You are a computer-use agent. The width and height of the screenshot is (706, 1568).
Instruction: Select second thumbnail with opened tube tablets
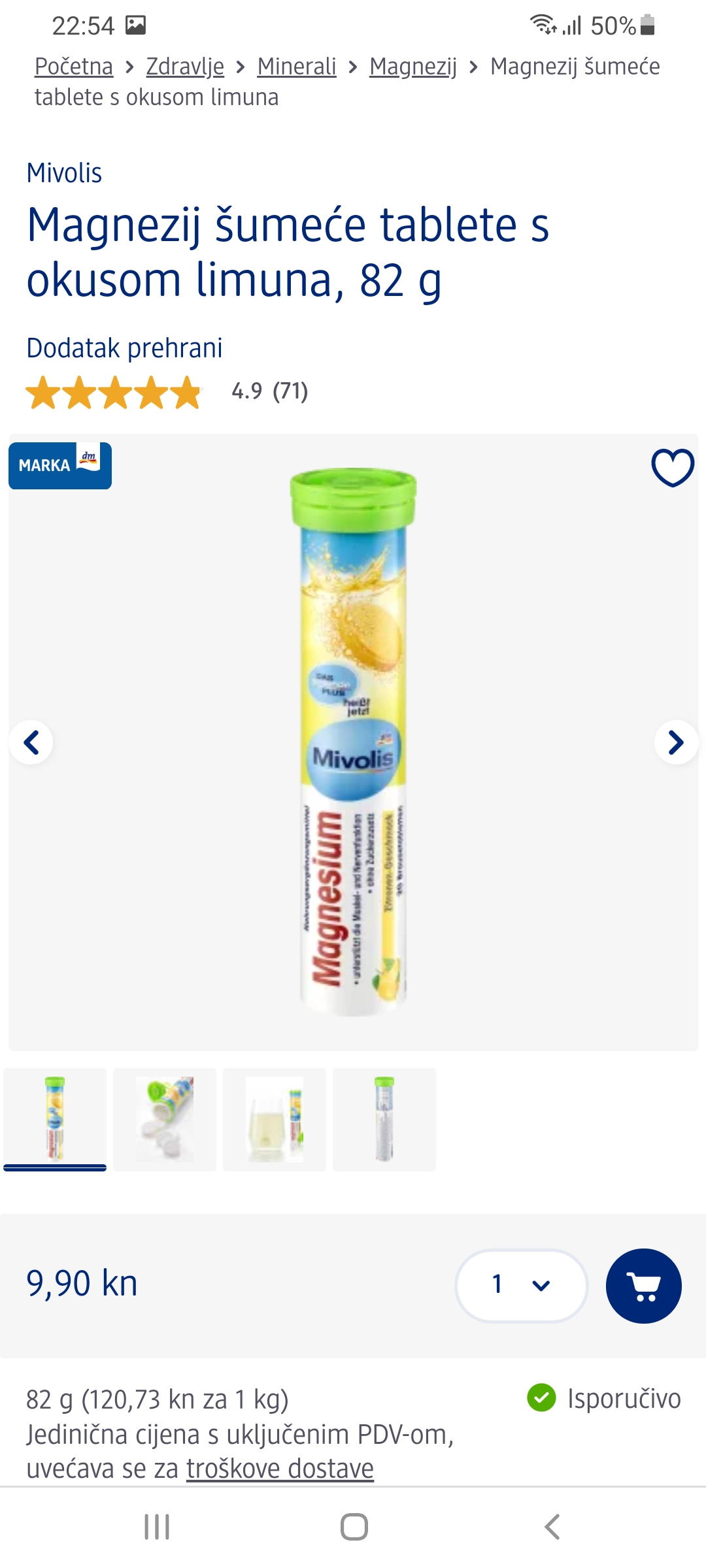click(x=165, y=1119)
